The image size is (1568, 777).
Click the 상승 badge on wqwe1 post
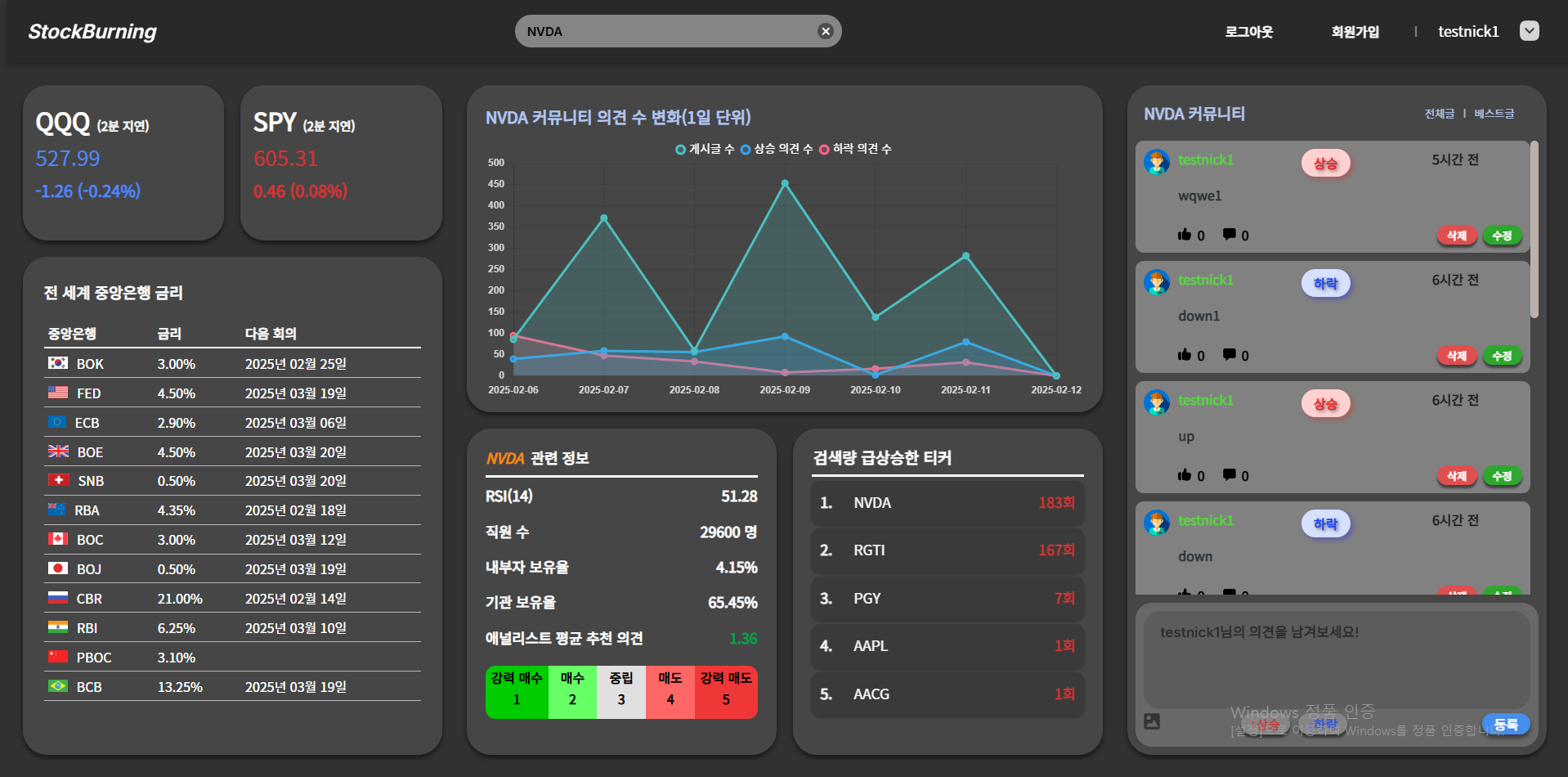tap(1325, 164)
